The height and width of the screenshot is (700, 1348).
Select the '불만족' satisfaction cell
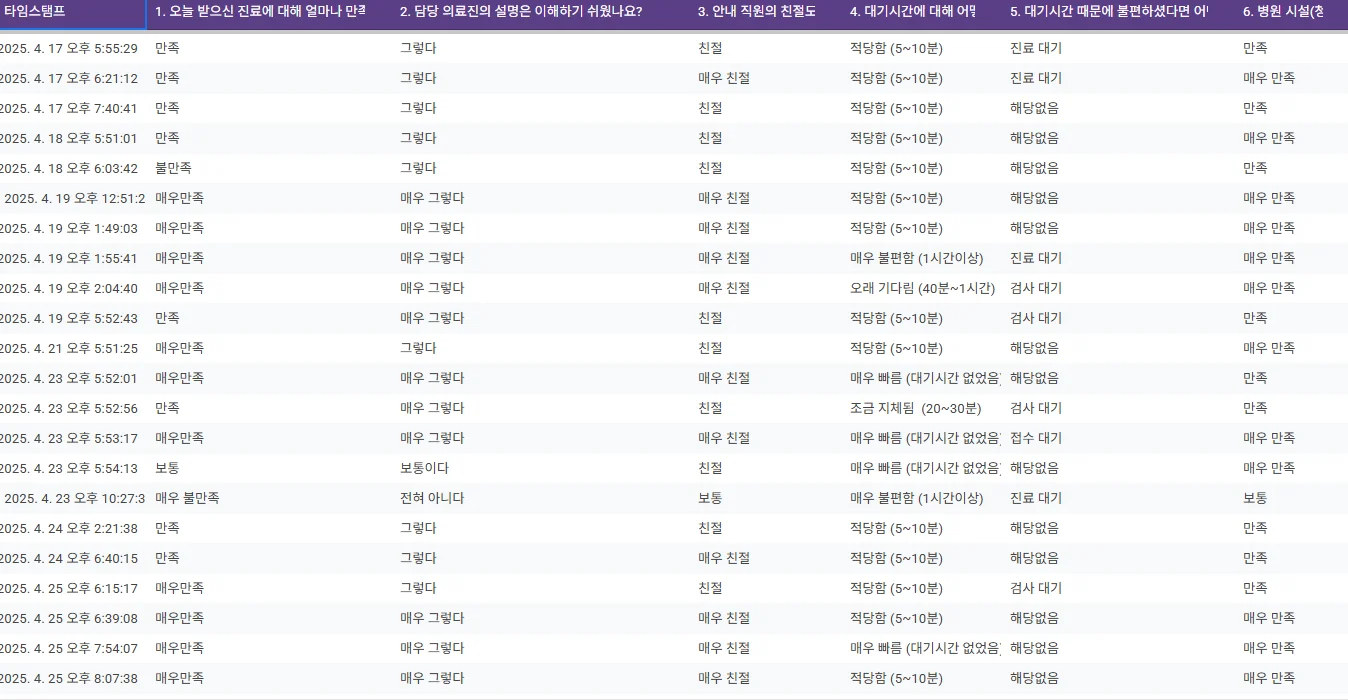pos(174,168)
